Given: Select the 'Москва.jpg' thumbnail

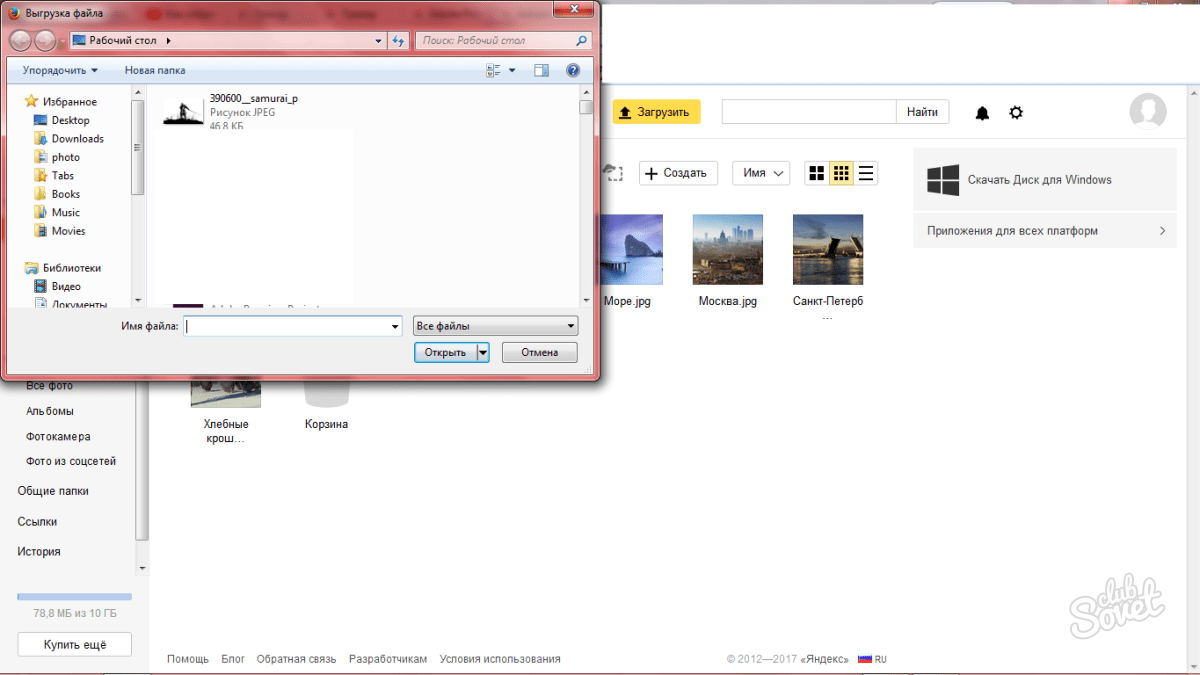Looking at the screenshot, I should coord(727,250).
